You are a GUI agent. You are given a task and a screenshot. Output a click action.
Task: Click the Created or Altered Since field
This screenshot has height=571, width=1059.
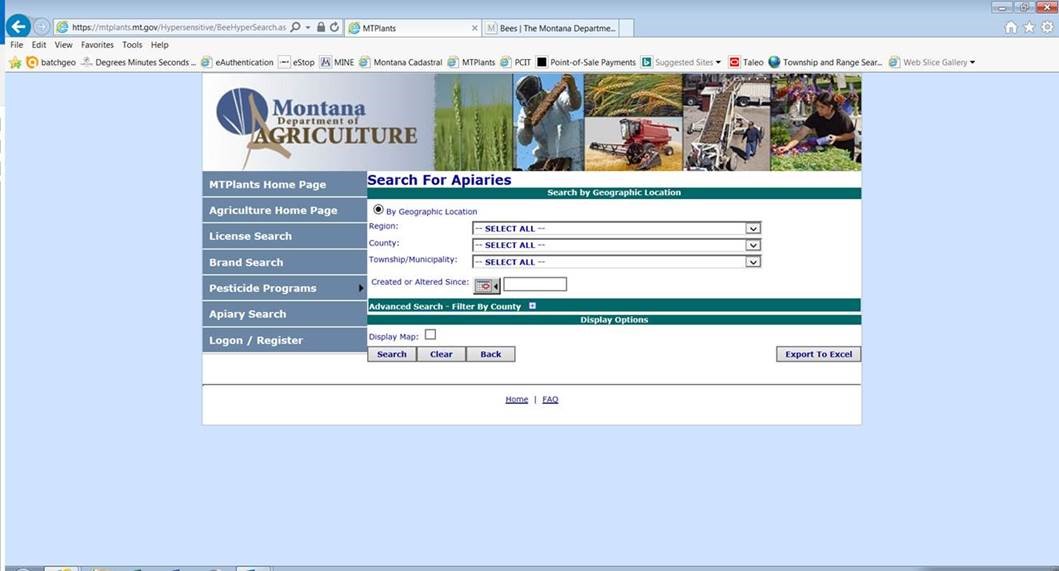(x=535, y=284)
